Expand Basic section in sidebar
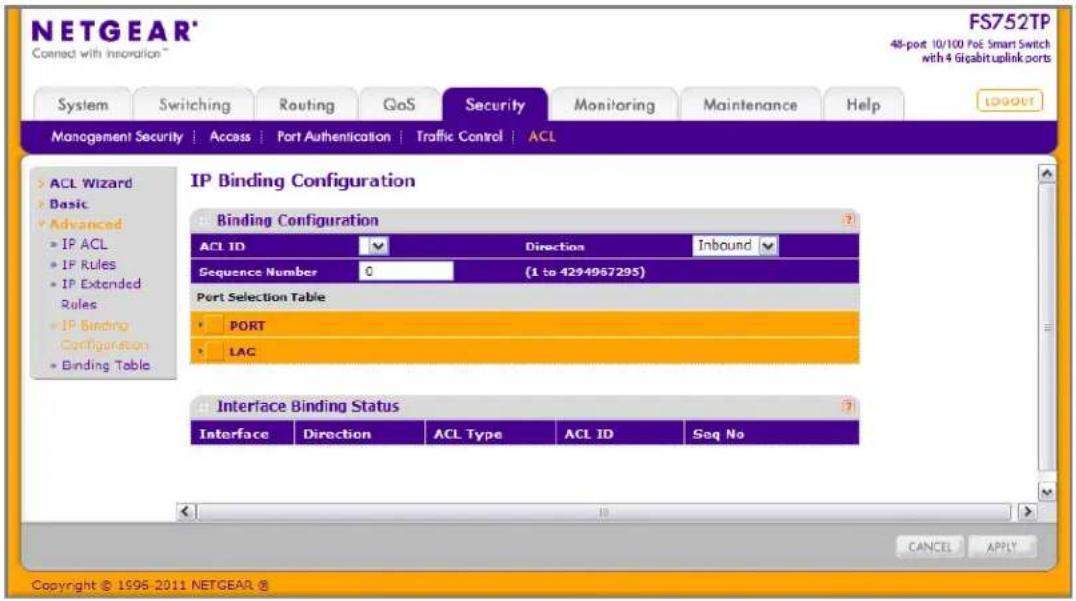Screen dimensions: 1076x601 click(69, 204)
